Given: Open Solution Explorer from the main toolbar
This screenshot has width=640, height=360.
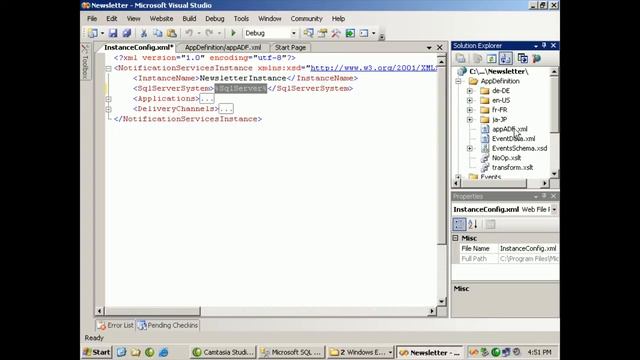Looking at the screenshot, I should [x=309, y=33].
